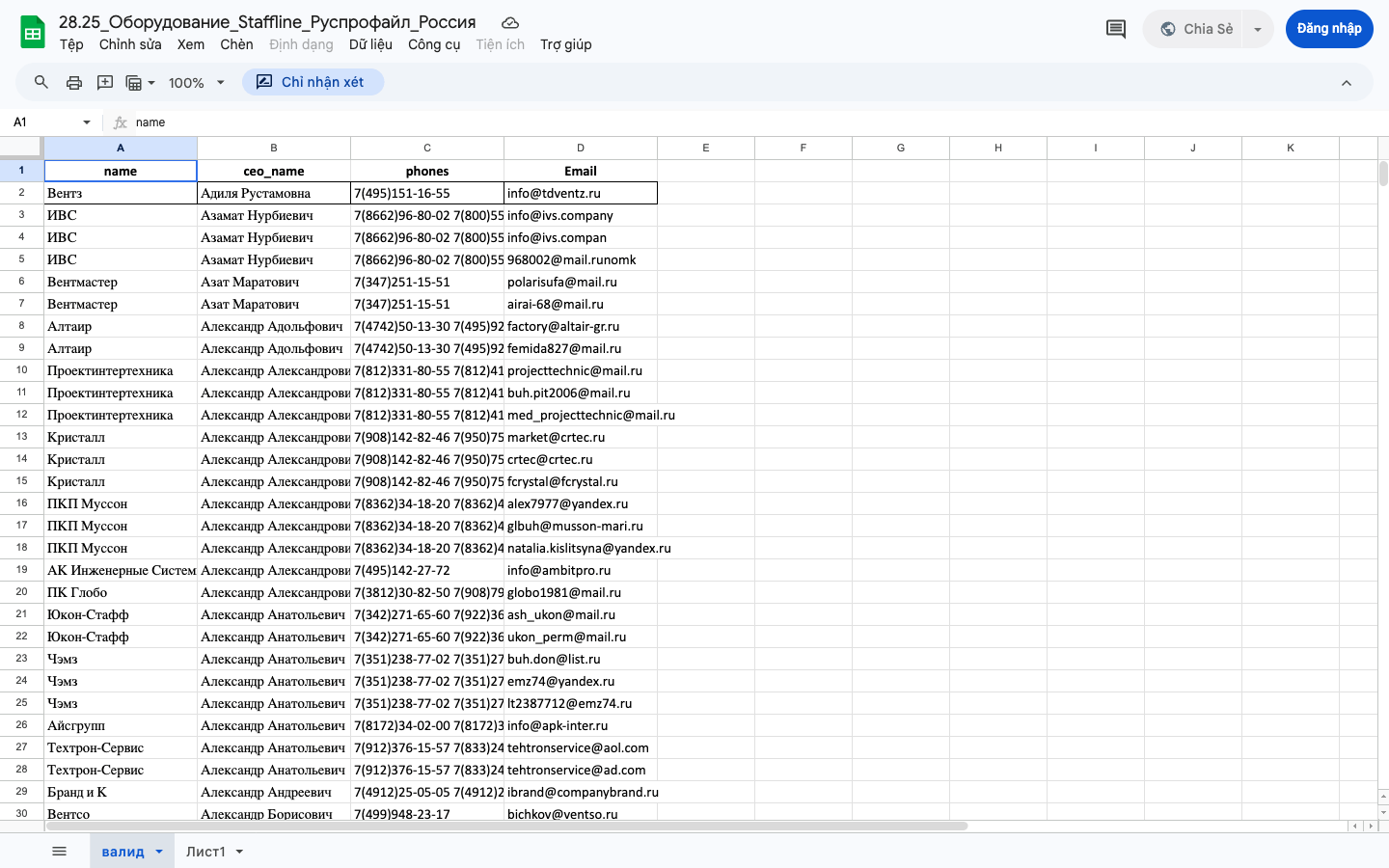1389x868 pixels.
Task: Collapse the toolbar with chevron up
Action: (1347, 83)
